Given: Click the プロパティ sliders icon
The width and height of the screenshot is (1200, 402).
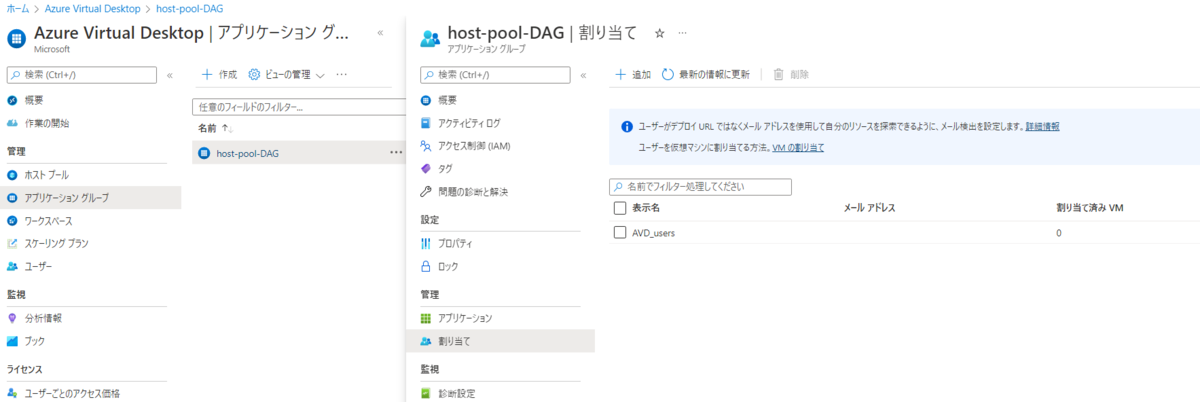Looking at the screenshot, I should click(427, 244).
